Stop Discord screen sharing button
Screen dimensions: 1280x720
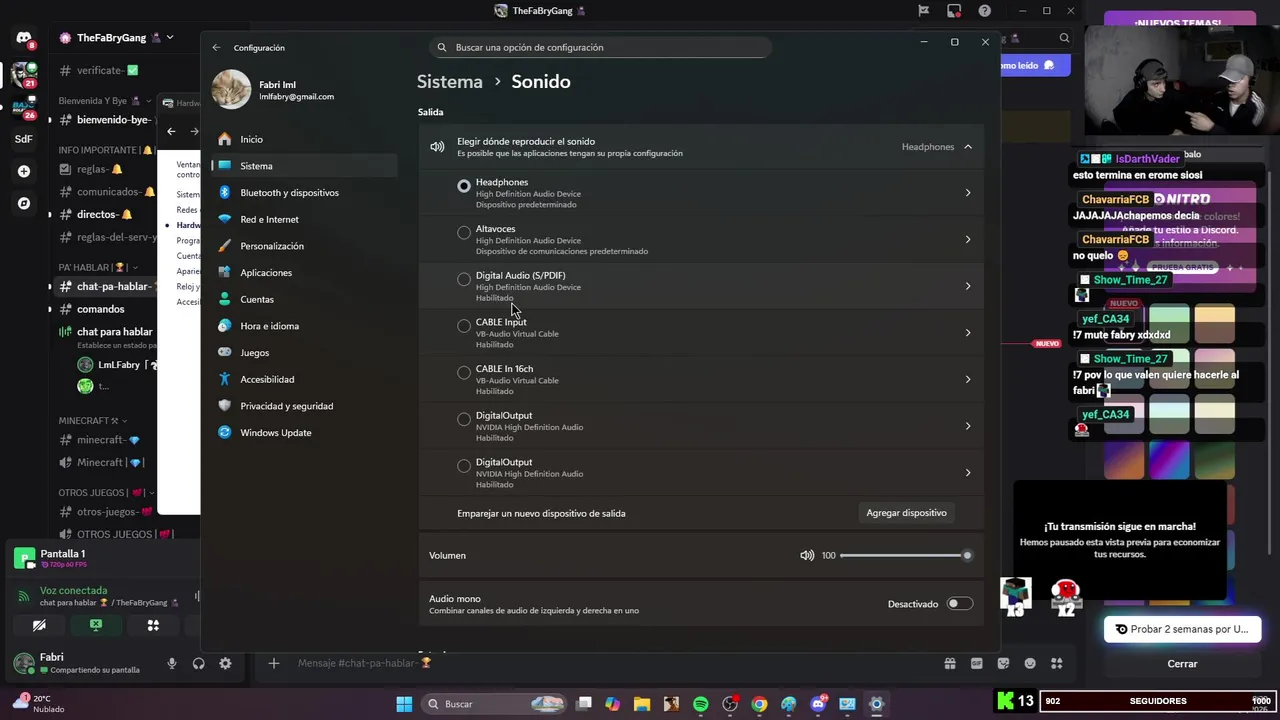96,625
